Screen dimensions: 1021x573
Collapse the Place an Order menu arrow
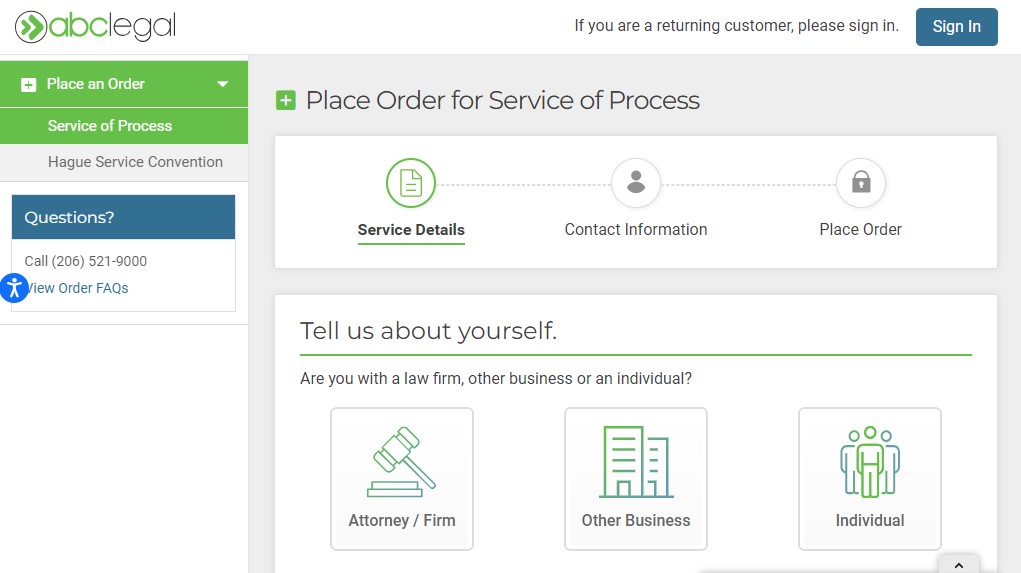pos(223,85)
